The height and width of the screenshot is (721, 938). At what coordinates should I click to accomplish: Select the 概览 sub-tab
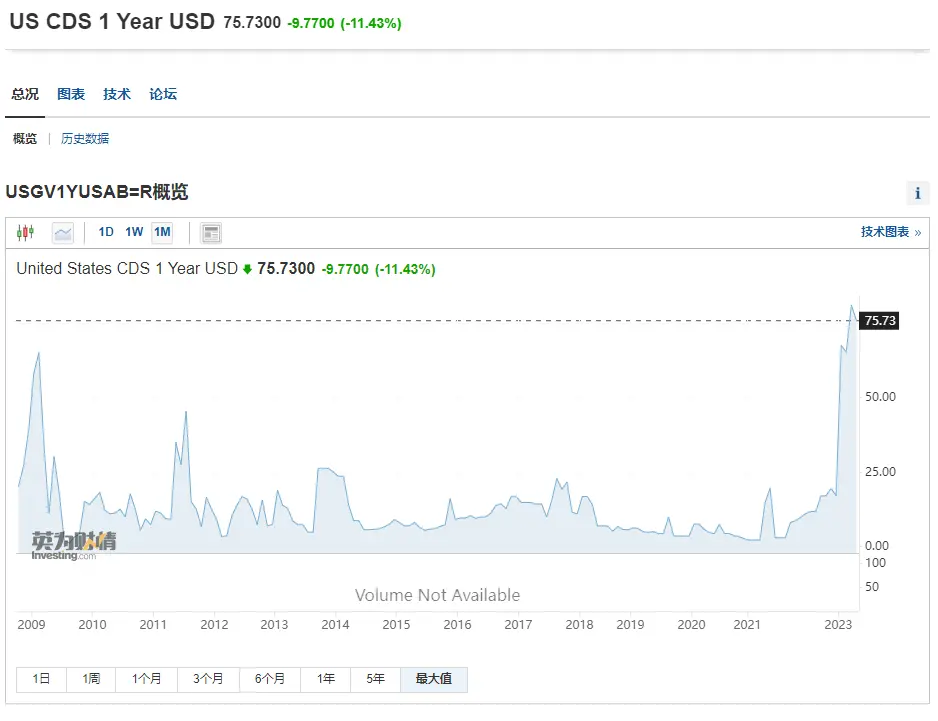(x=25, y=139)
